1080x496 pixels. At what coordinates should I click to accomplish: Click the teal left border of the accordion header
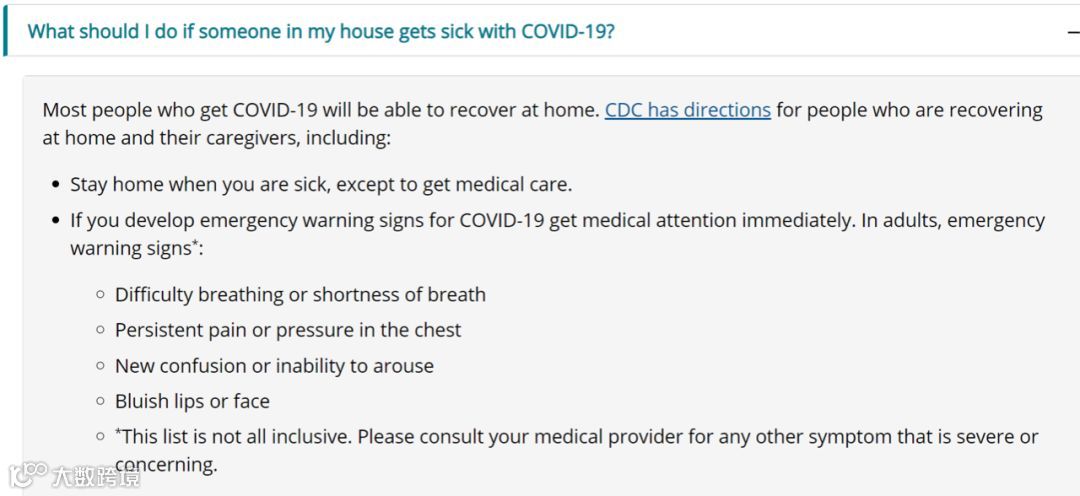pyautogui.click(x=6, y=32)
